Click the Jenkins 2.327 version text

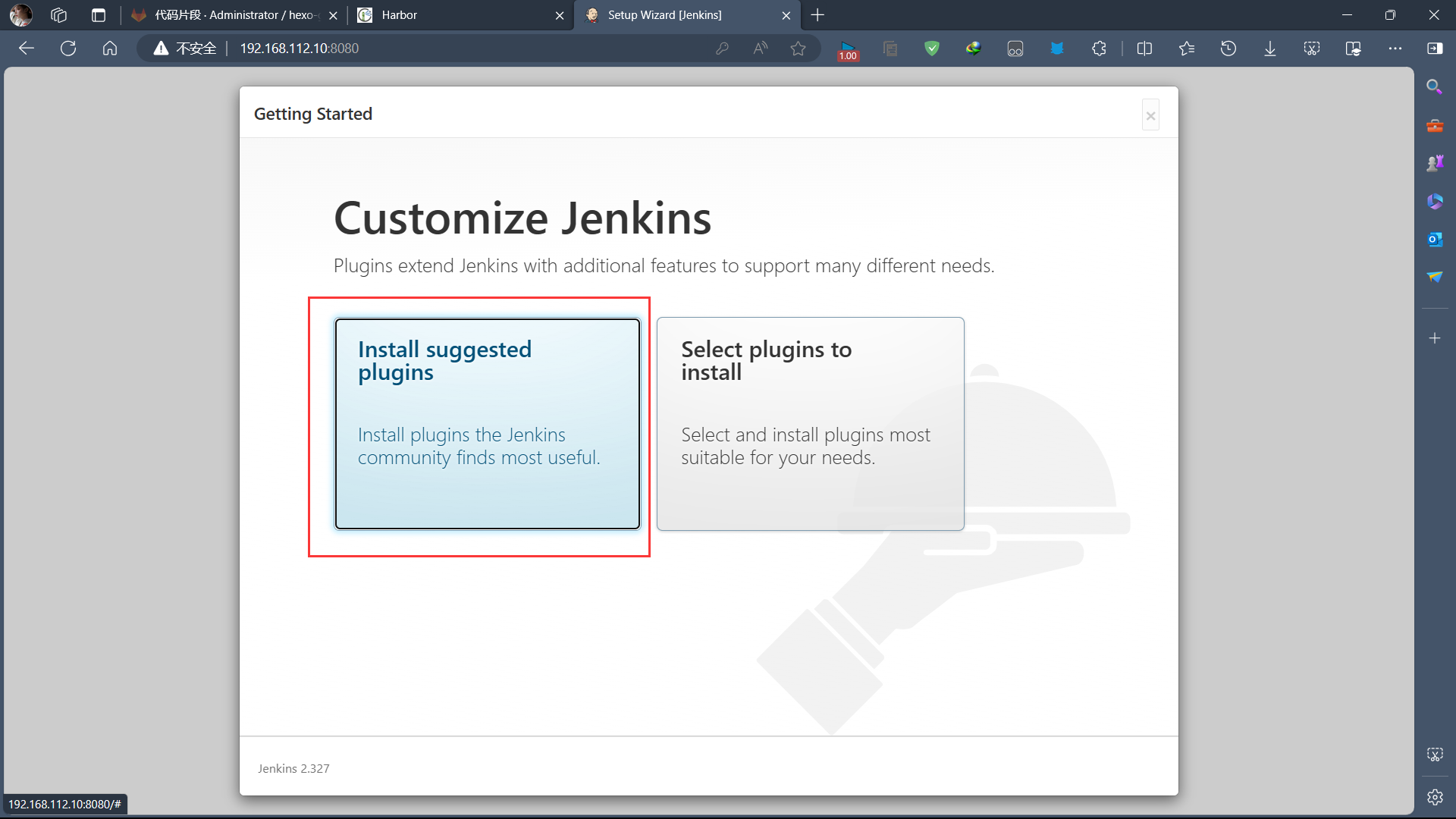pos(293,768)
